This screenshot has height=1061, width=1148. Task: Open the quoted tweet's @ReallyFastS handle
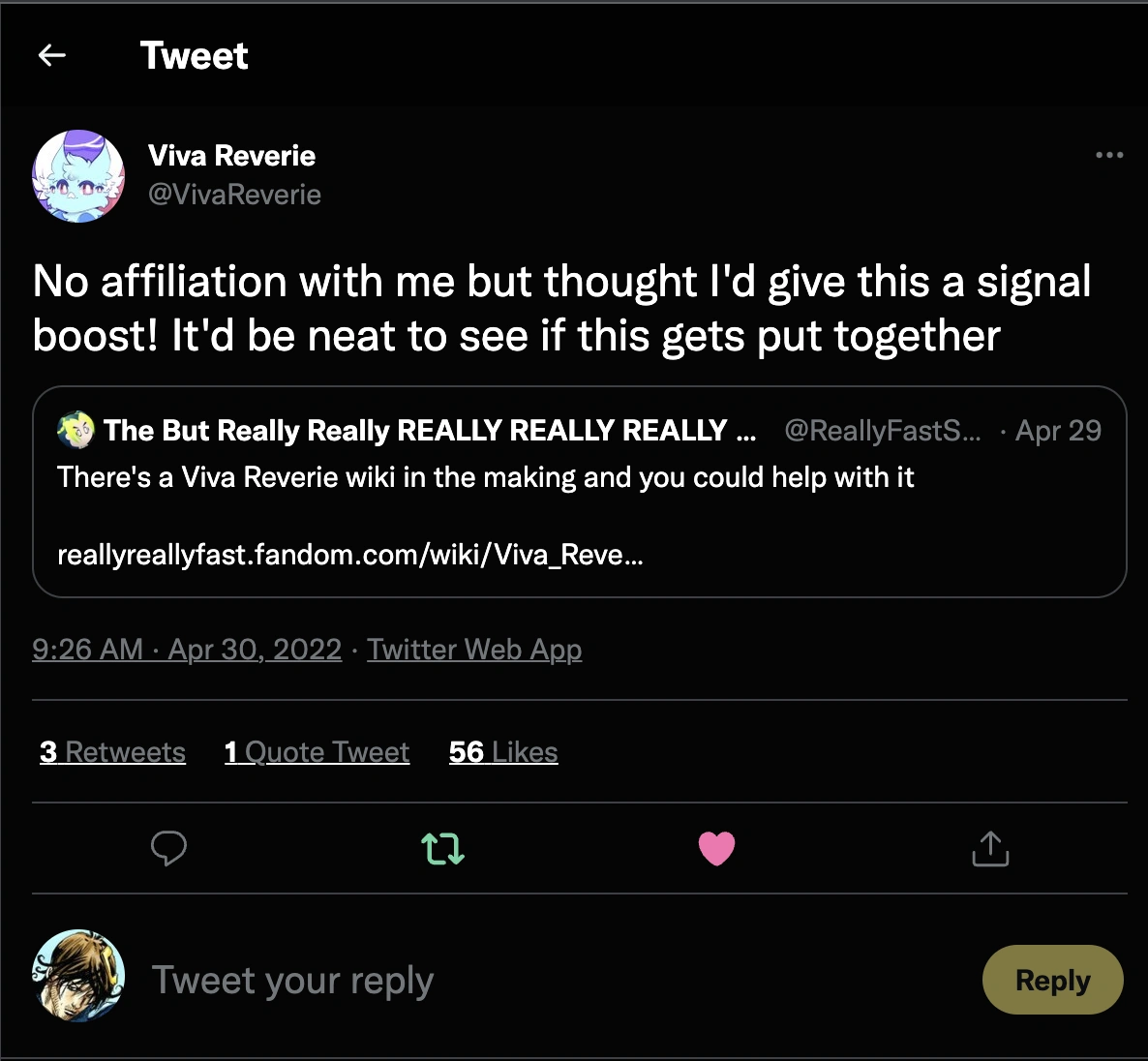[x=882, y=431]
